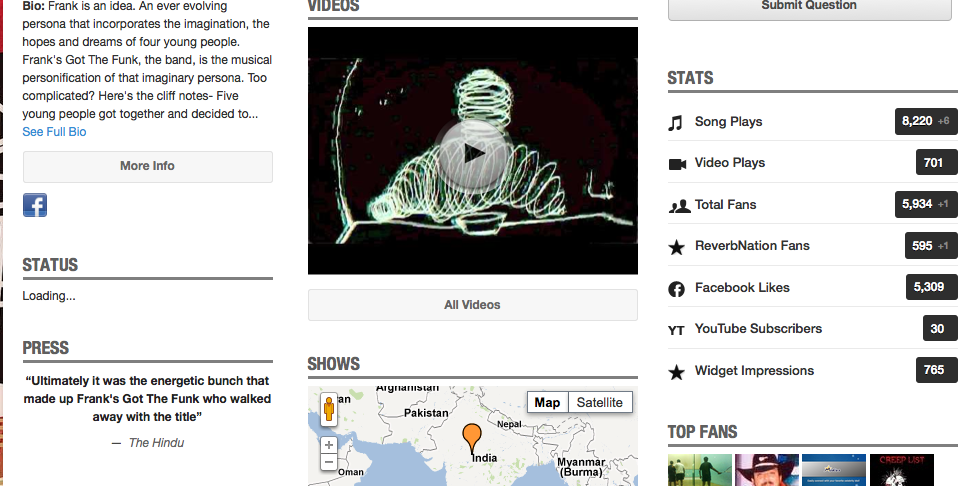The height and width of the screenshot is (486, 977).
Task: Click the Widget Impressions star icon
Action: 677,372
